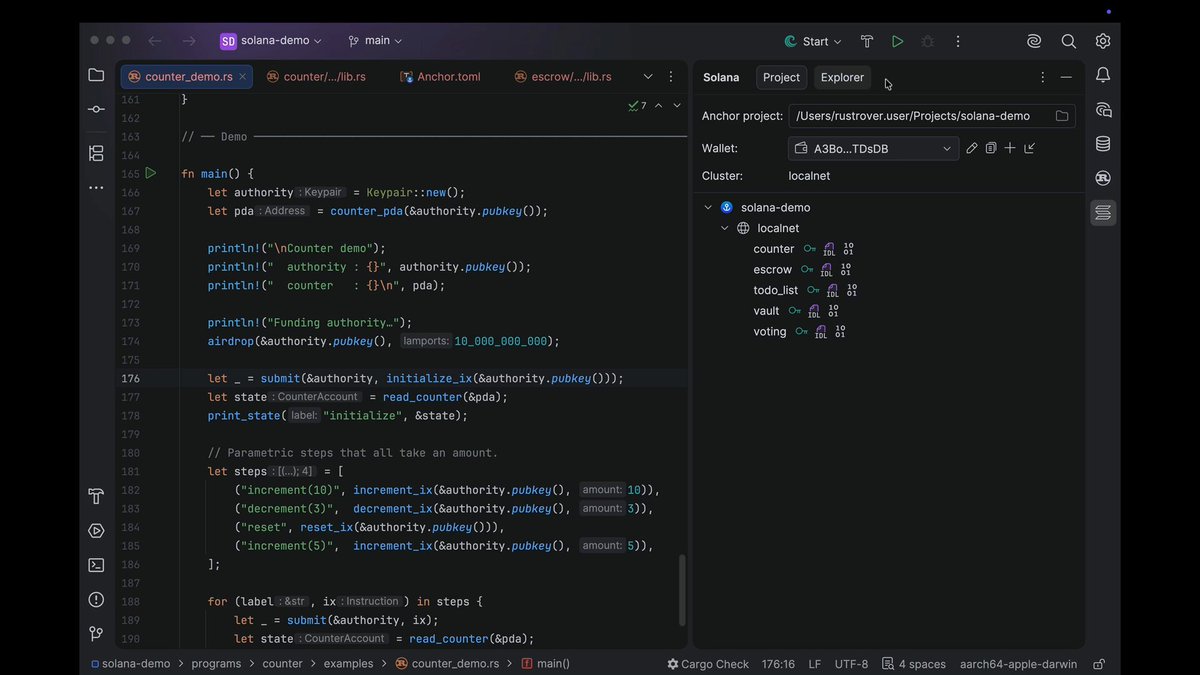
Task: Run the project with the green play button
Action: 897,41
